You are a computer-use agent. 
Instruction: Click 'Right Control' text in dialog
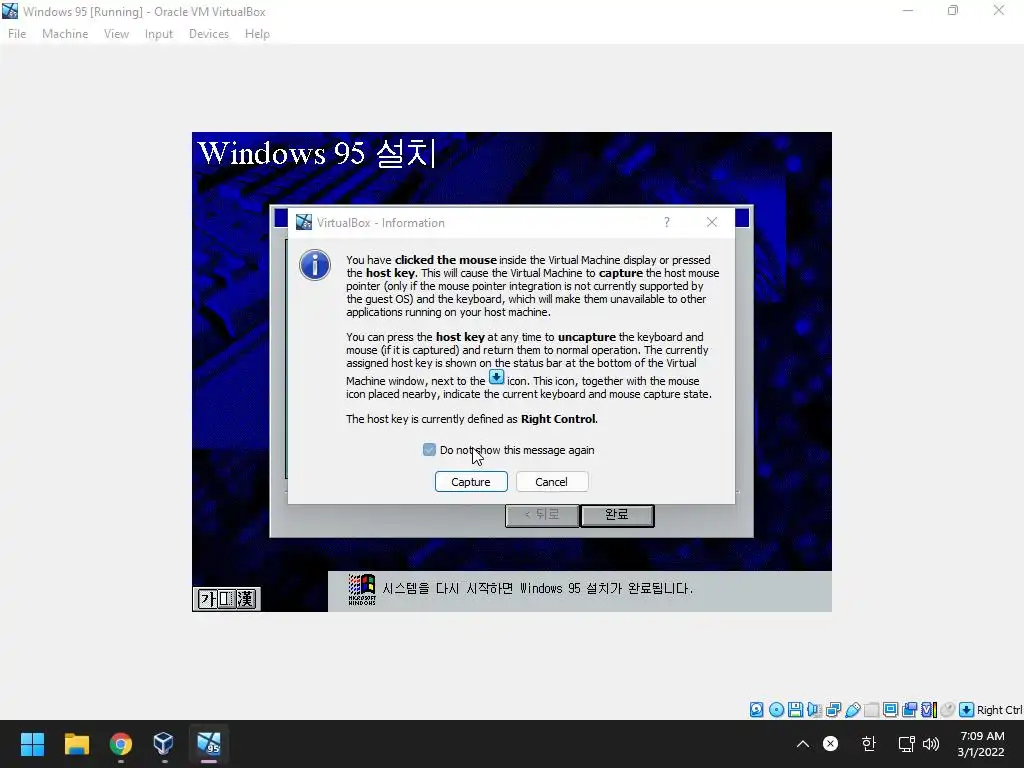558,419
